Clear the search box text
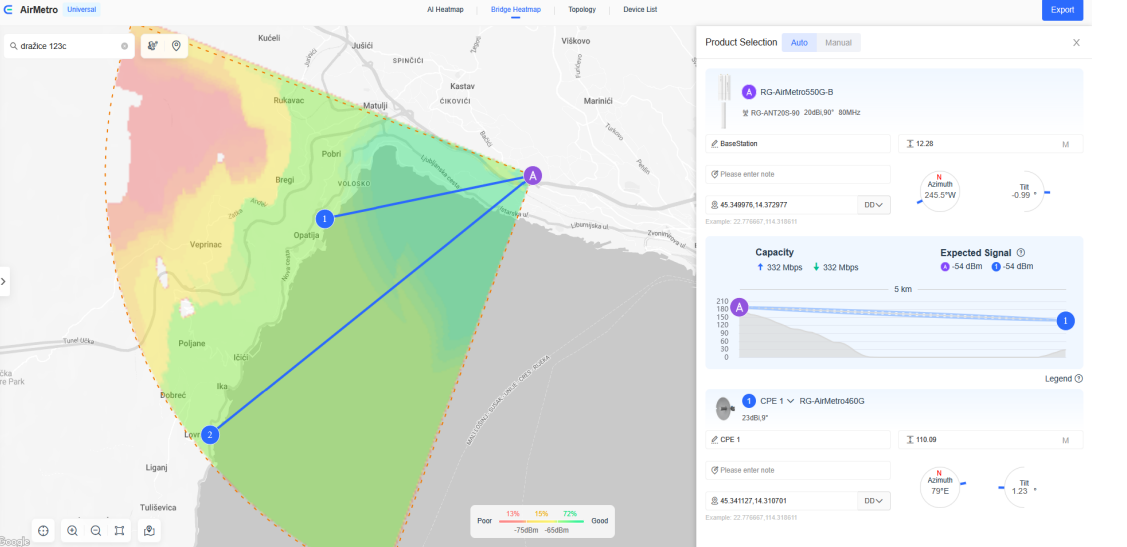 click(124, 46)
